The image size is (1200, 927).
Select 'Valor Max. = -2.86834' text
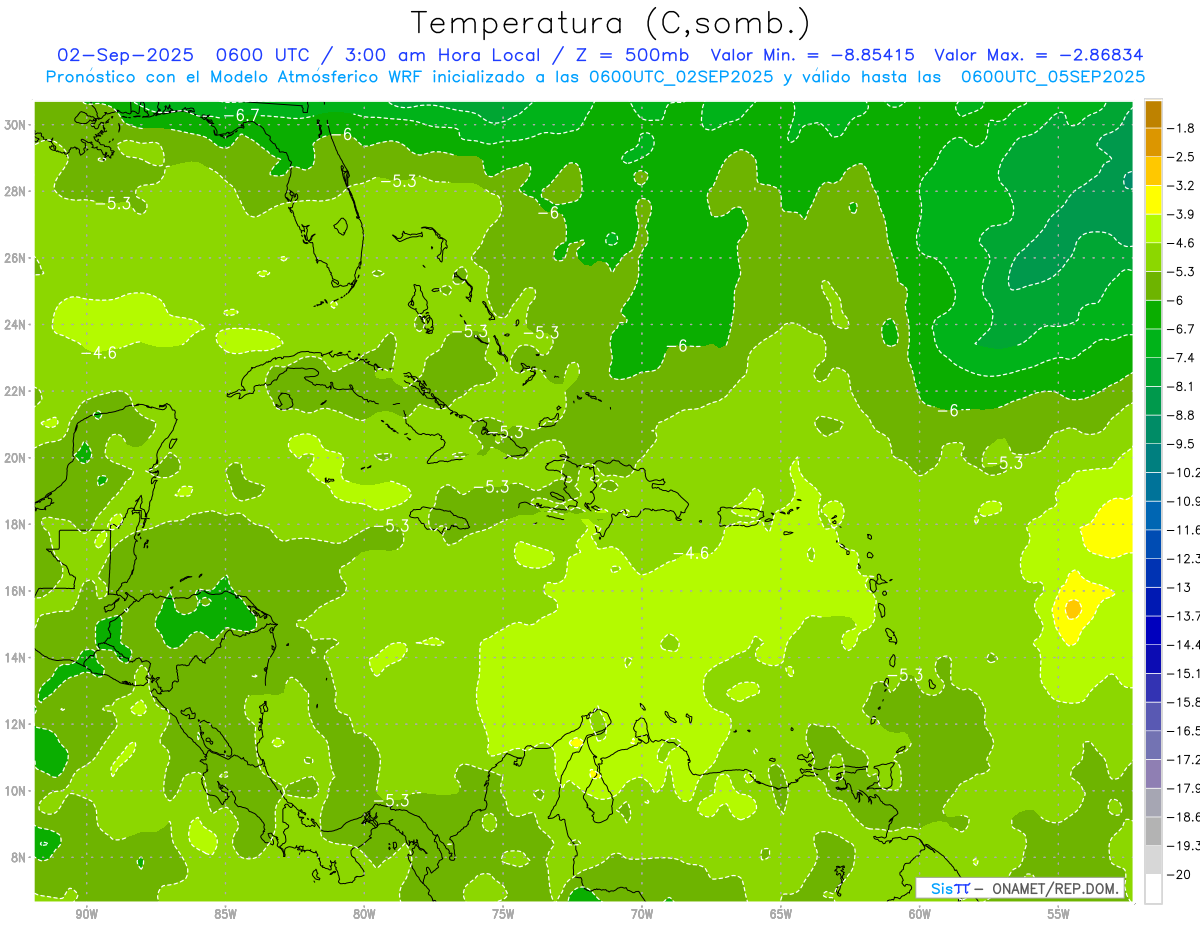pos(1039,55)
